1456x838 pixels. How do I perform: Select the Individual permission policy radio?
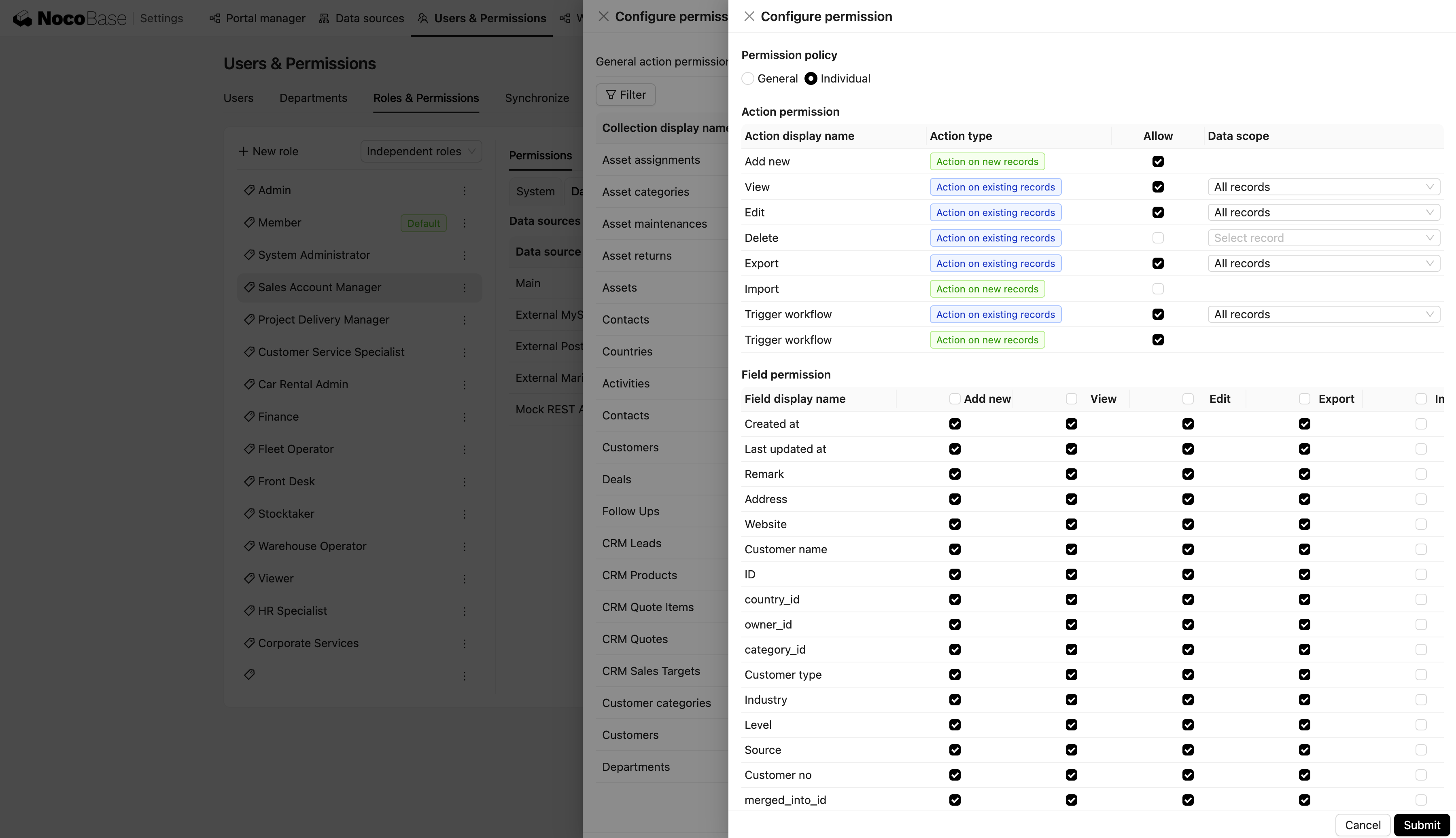811,79
